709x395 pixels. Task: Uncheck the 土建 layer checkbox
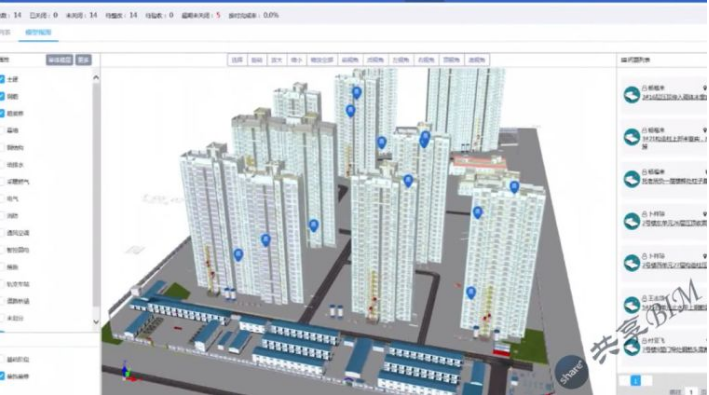(2, 79)
